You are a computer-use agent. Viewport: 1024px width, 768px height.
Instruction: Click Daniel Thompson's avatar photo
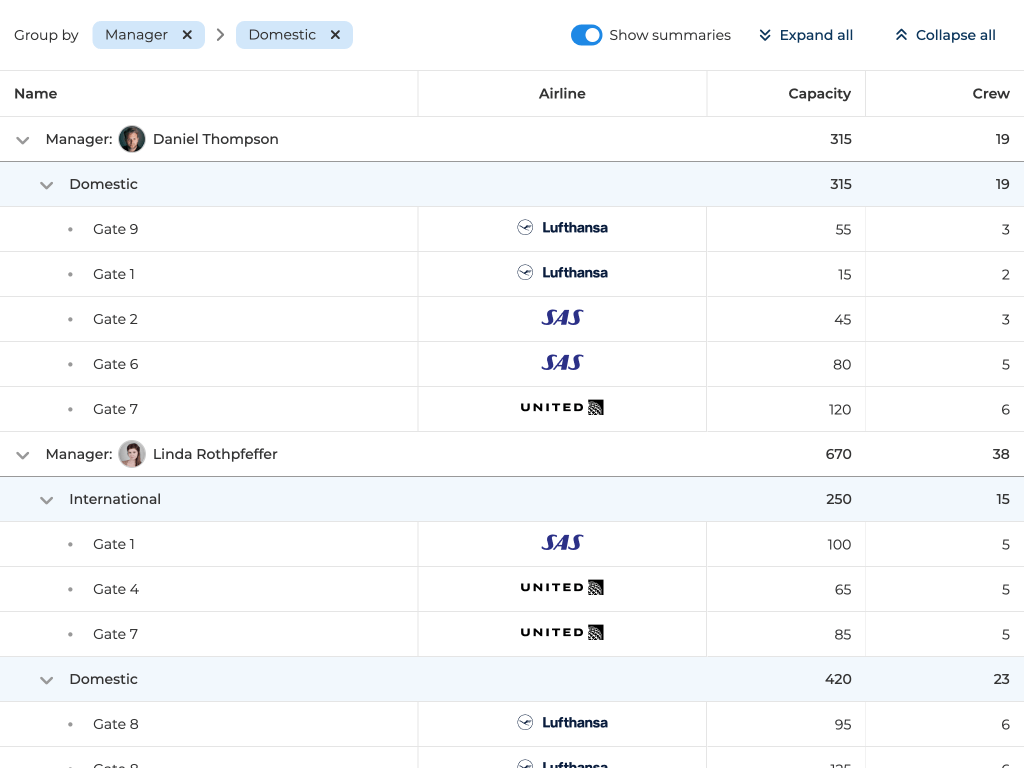[x=132, y=139]
